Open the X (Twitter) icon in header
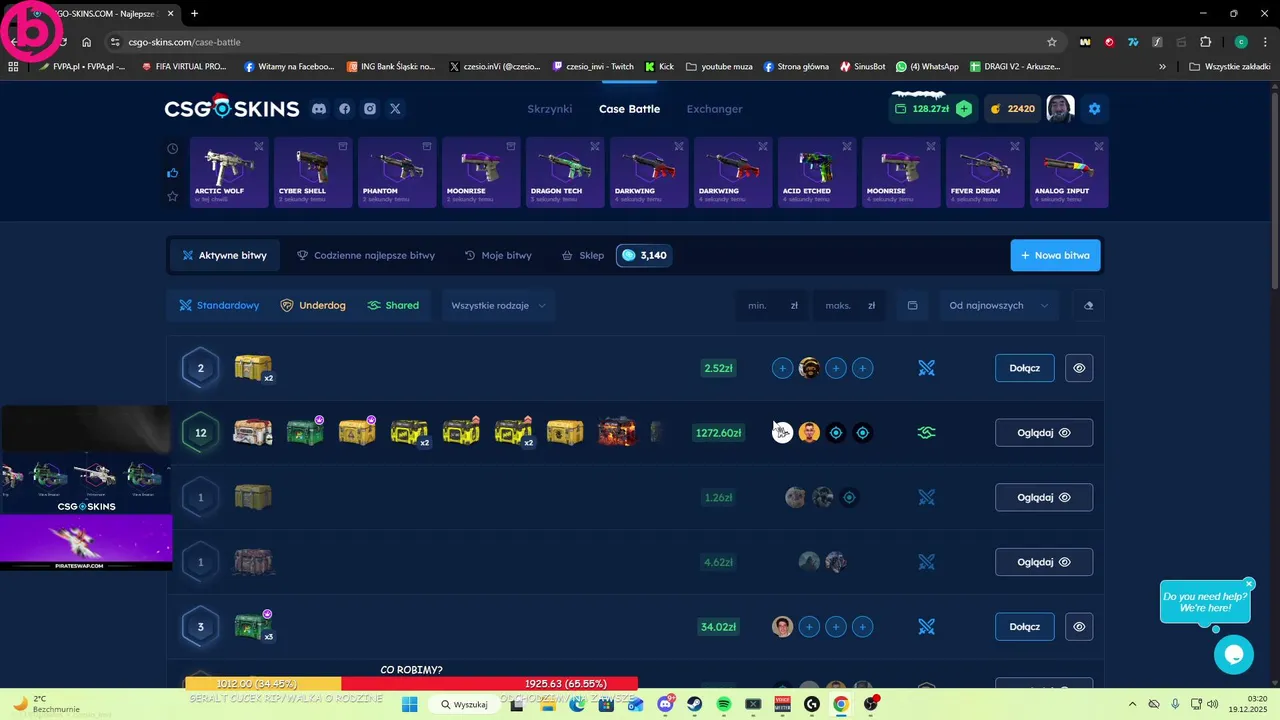This screenshot has height=720, width=1280. pos(395,108)
